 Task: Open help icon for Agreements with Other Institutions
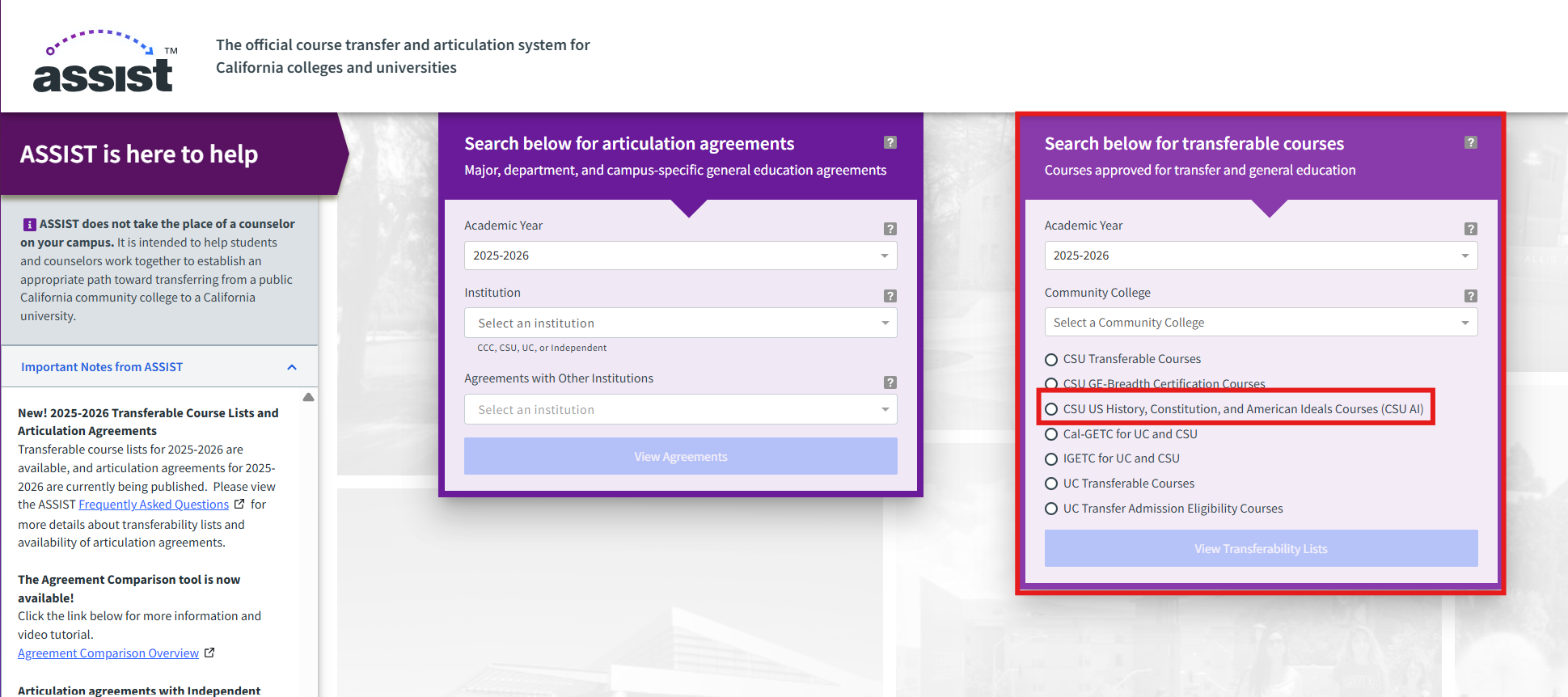point(890,382)
